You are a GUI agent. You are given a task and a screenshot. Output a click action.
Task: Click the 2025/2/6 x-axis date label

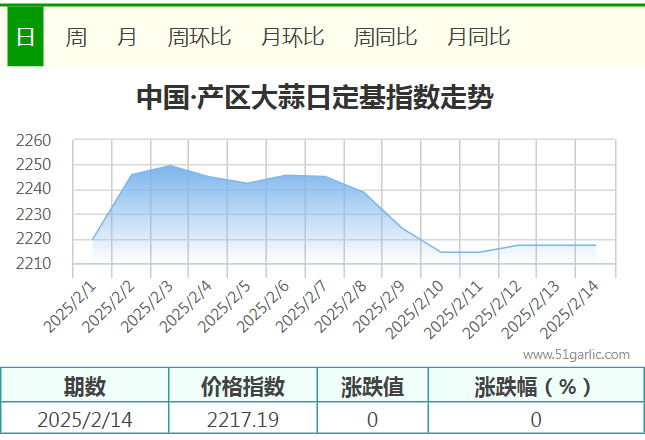[263, 307]
